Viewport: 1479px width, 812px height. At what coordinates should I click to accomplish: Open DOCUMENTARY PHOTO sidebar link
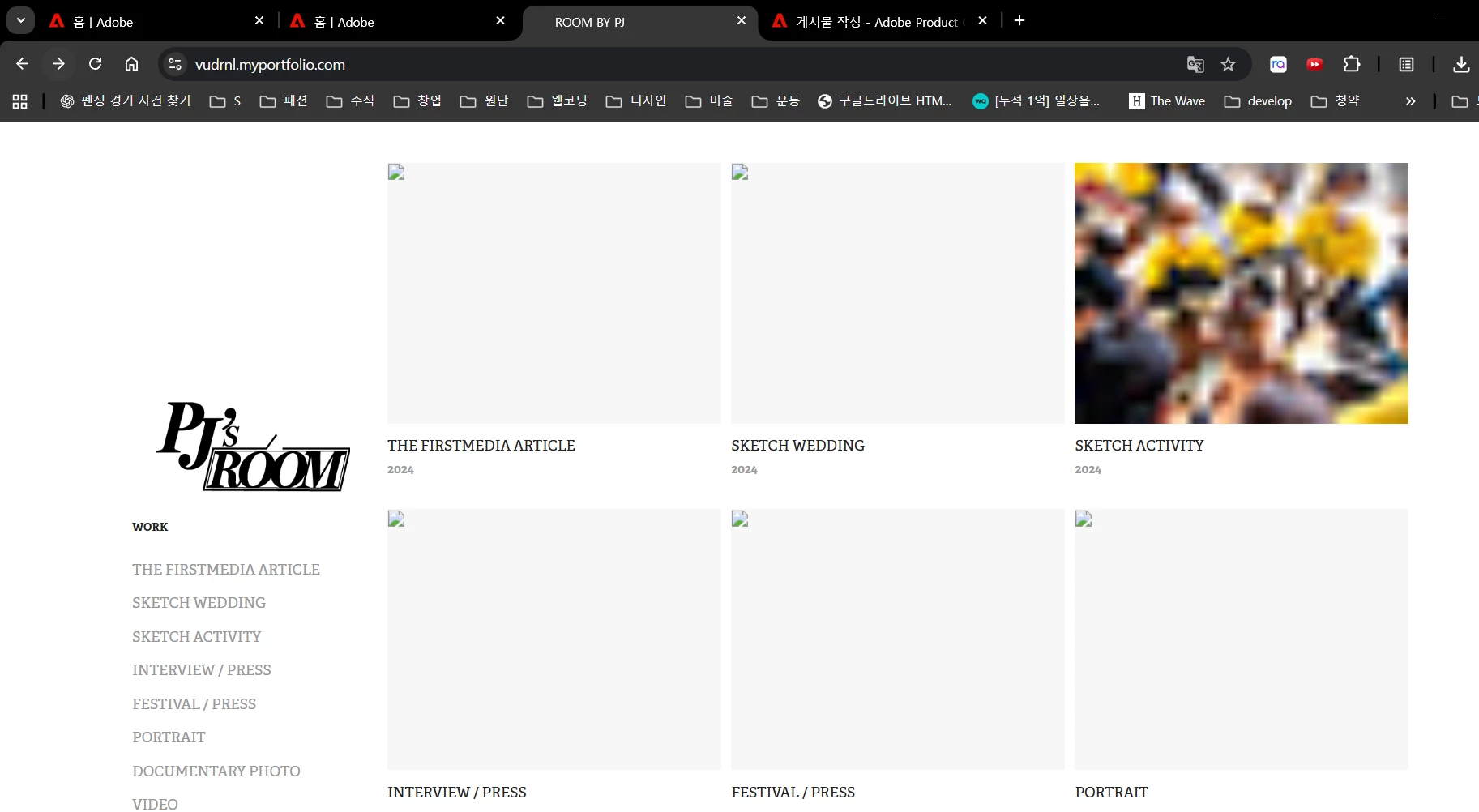click(216, 771)
